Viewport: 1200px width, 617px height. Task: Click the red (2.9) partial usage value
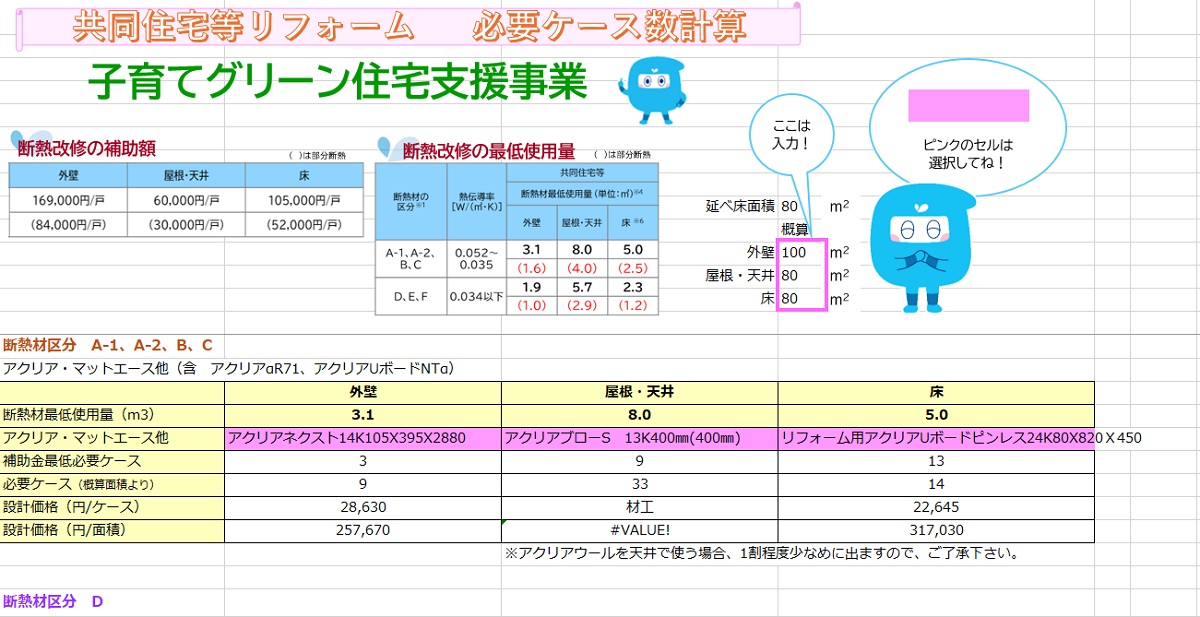click(x=583, y=305)
